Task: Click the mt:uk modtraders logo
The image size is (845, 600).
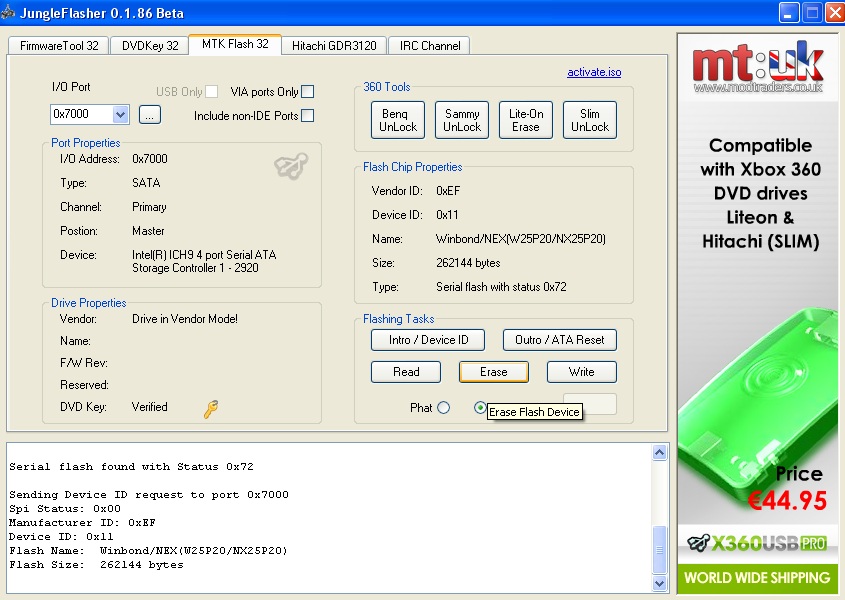Action: (x=758, y=67)
